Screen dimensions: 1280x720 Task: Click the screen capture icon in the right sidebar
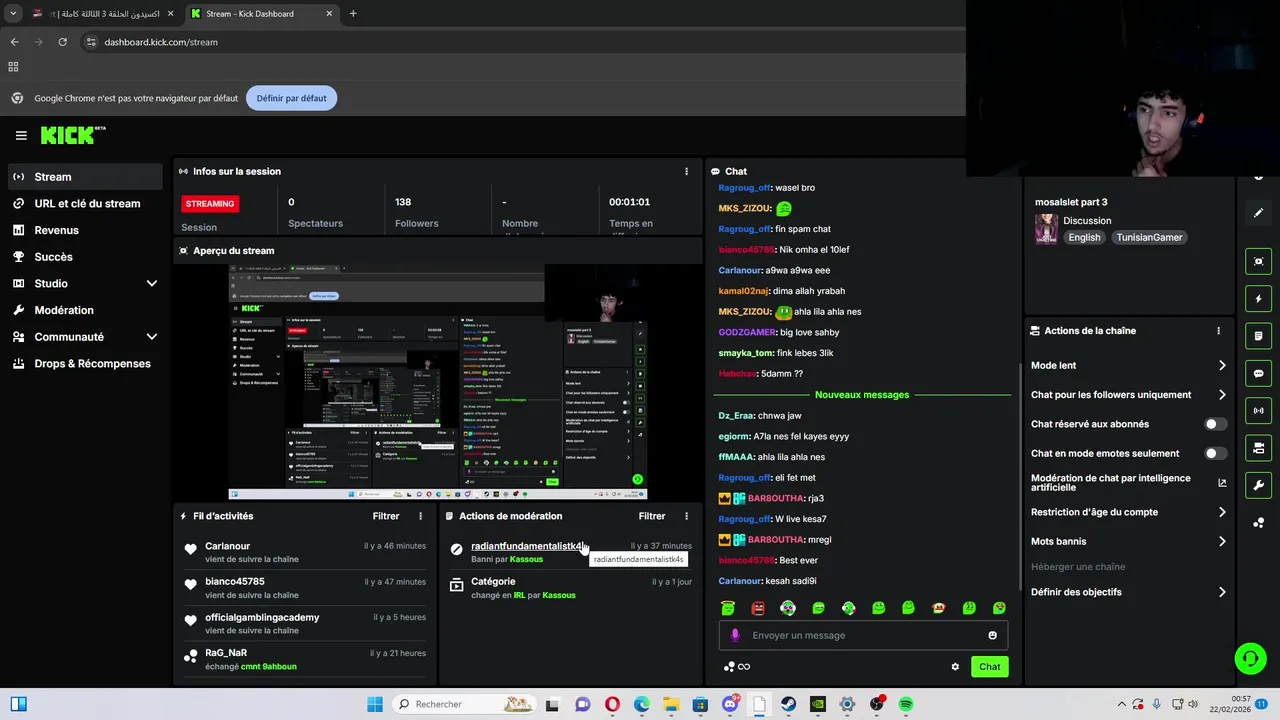coord(1258,261)
